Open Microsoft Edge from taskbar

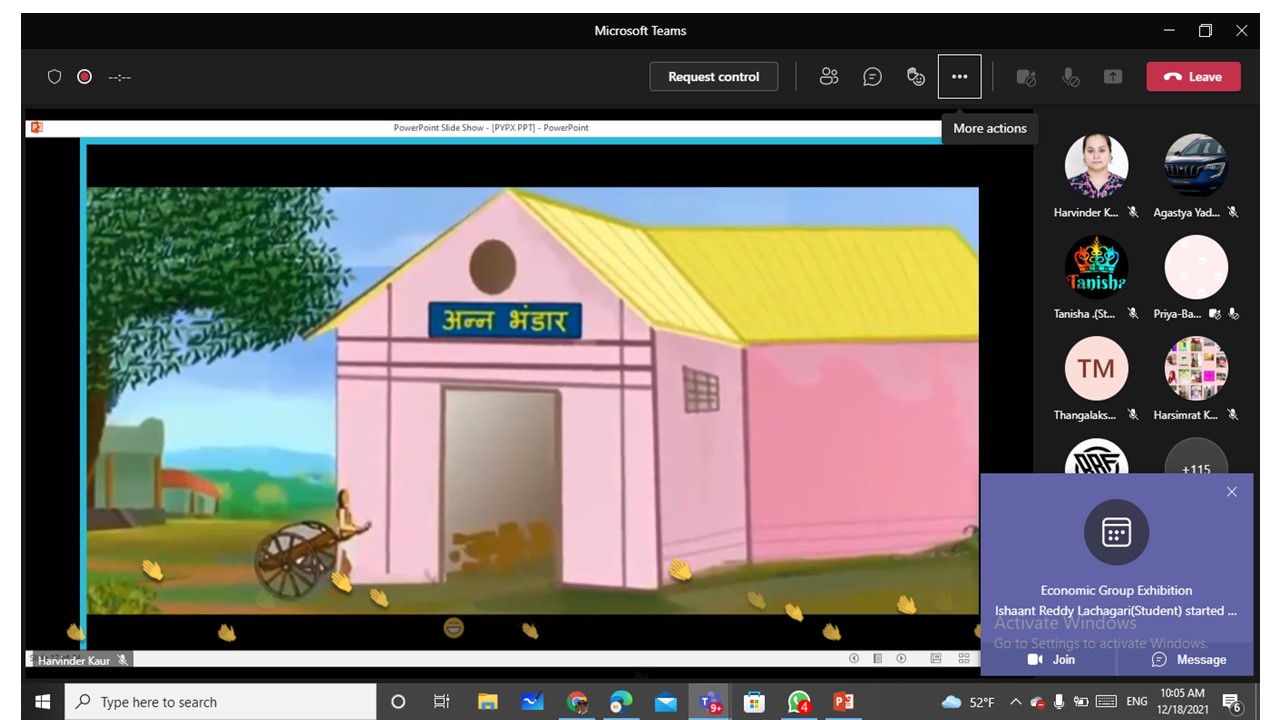coord(621,702)
